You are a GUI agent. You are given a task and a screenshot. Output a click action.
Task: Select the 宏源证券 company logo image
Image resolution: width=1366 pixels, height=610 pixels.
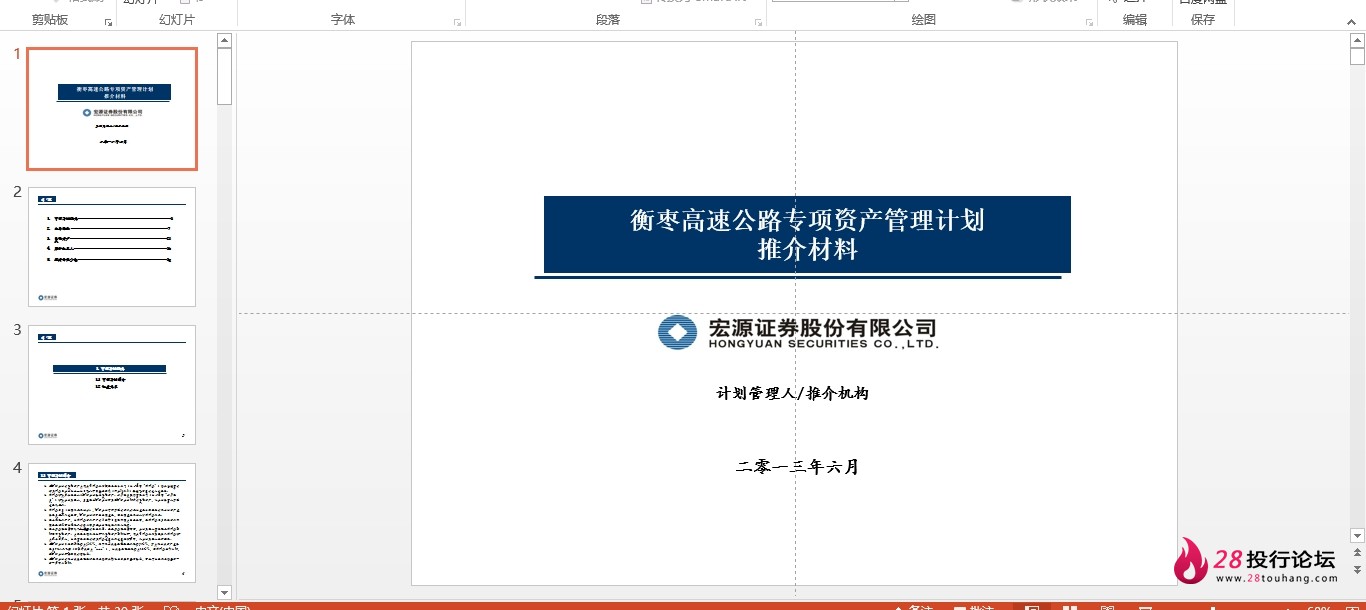[x=797, y=332]
